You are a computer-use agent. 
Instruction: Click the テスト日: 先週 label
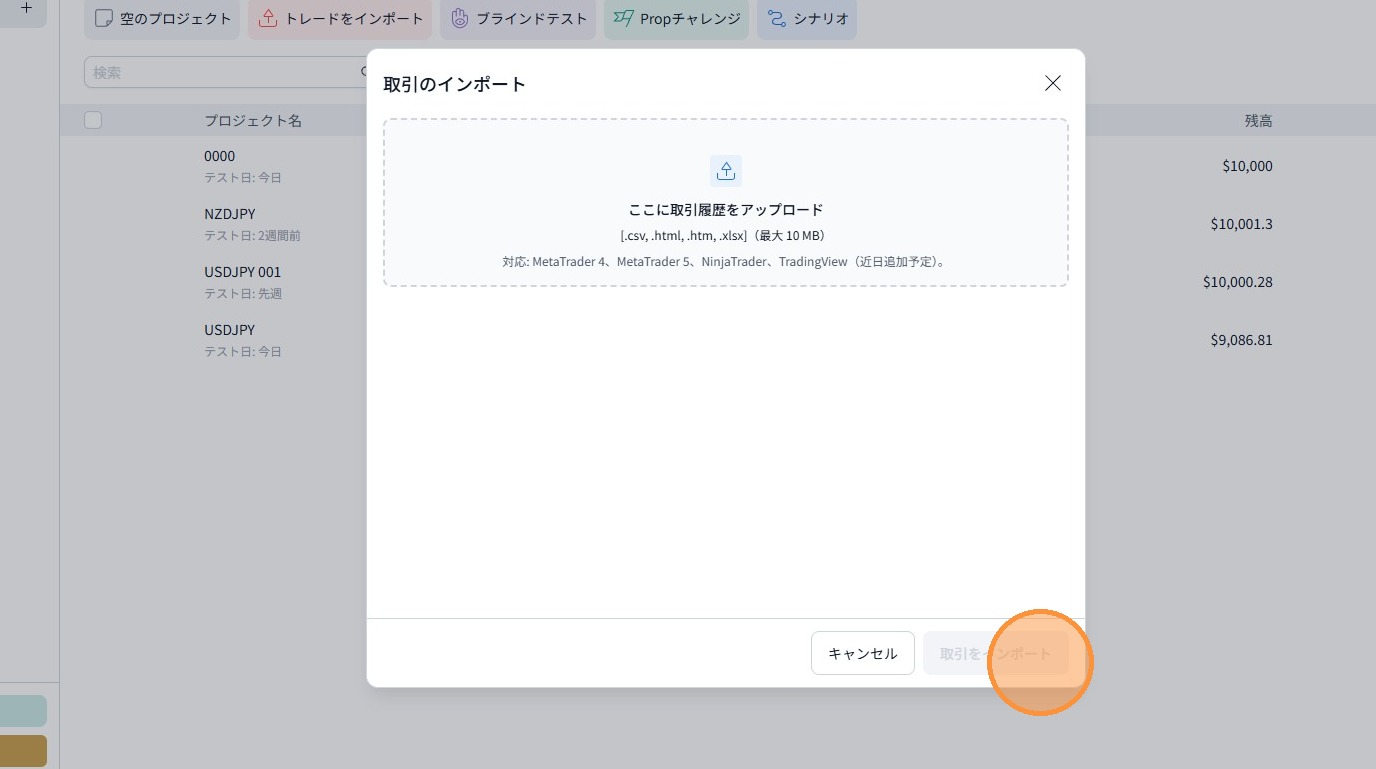(x=243, y=294)
